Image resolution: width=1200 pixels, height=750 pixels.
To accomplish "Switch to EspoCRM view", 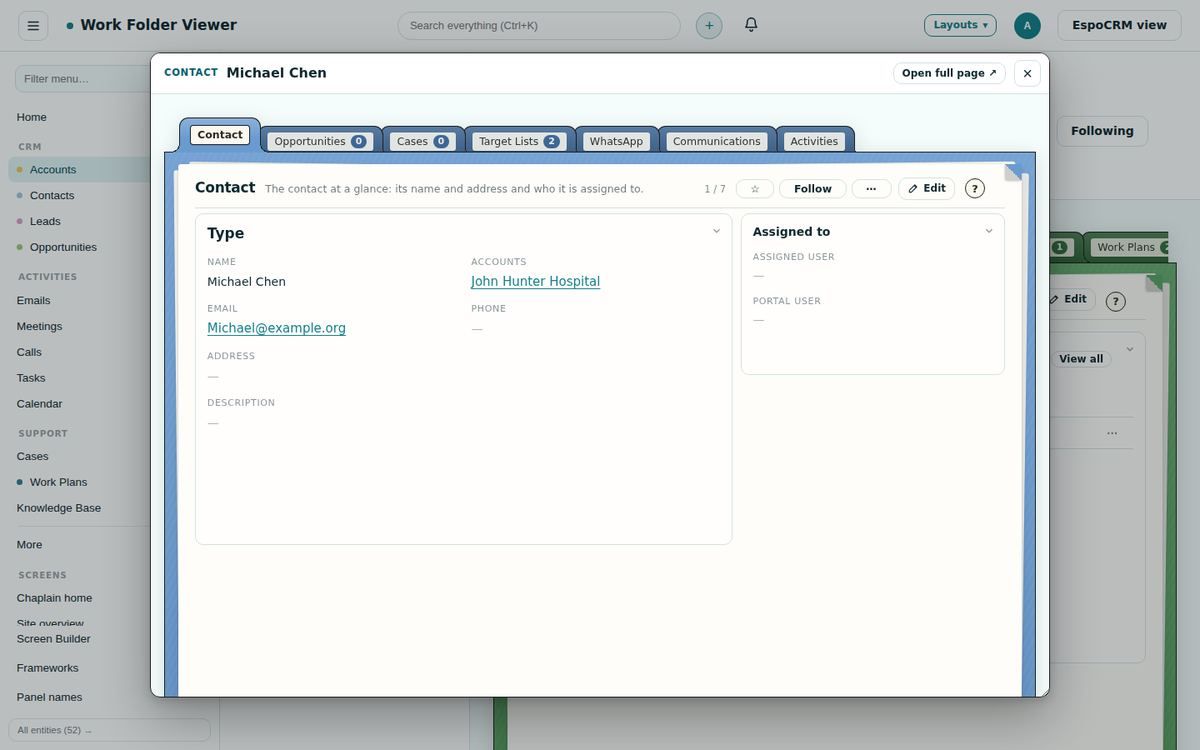I will 1119,25.
